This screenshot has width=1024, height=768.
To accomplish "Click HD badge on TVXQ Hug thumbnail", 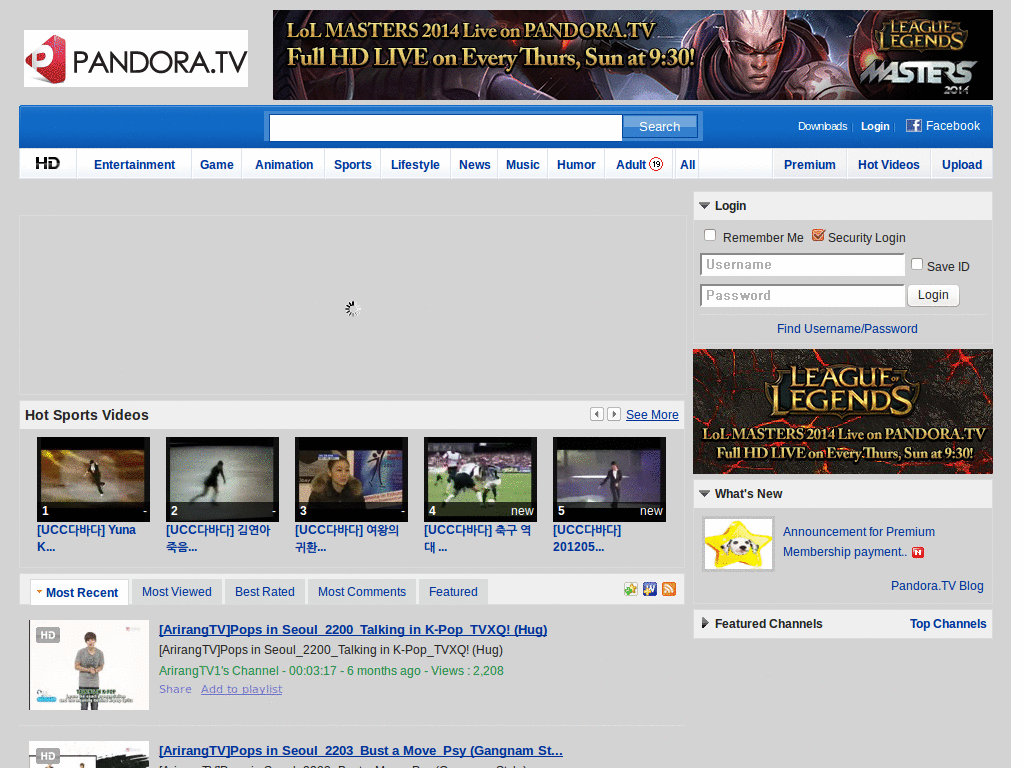I will click(x=48, y=635).
